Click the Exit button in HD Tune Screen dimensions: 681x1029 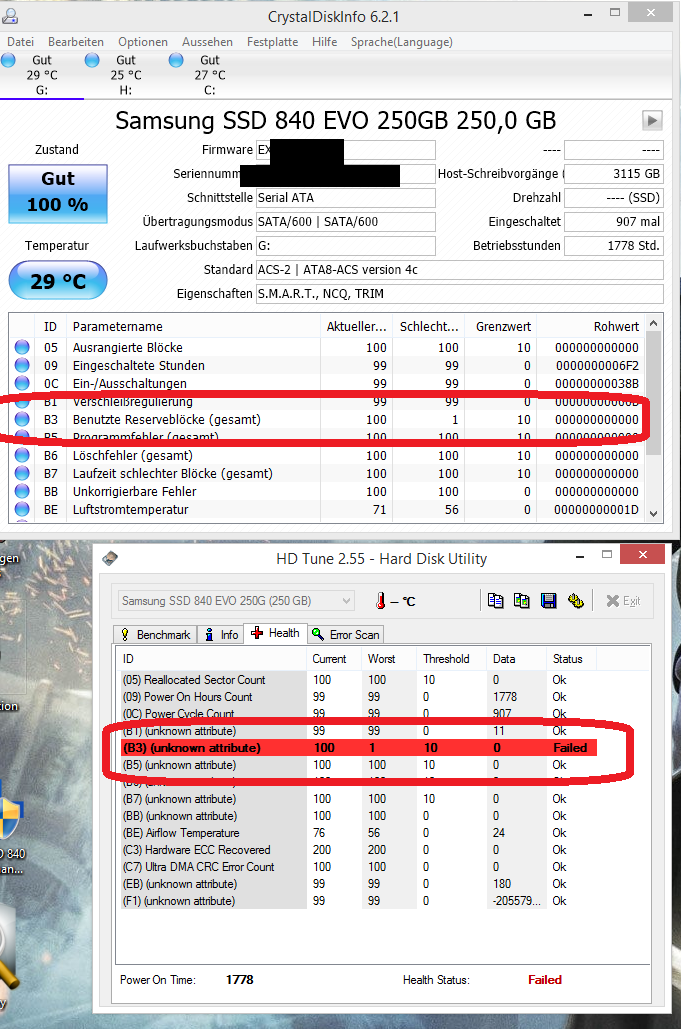pyautogui.click(x=623, y=600)
